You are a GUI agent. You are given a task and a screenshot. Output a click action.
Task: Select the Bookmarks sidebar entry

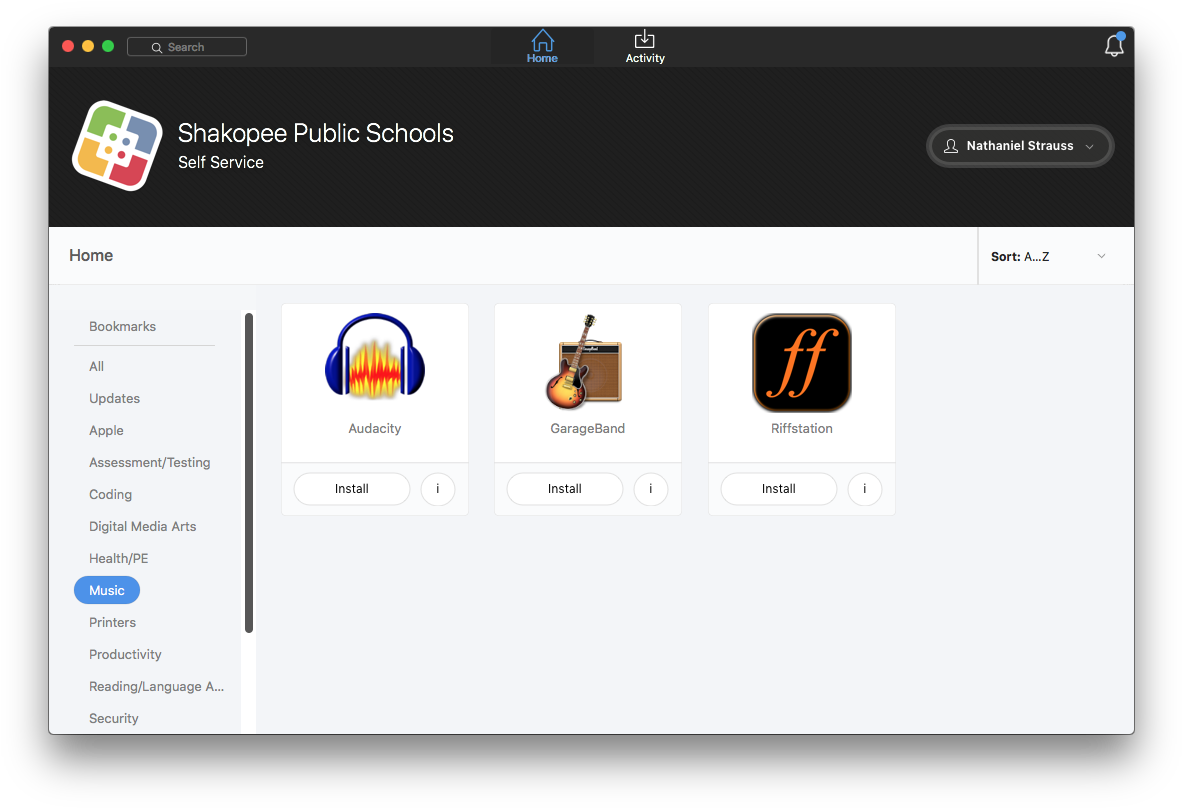[x=122, y=326]
